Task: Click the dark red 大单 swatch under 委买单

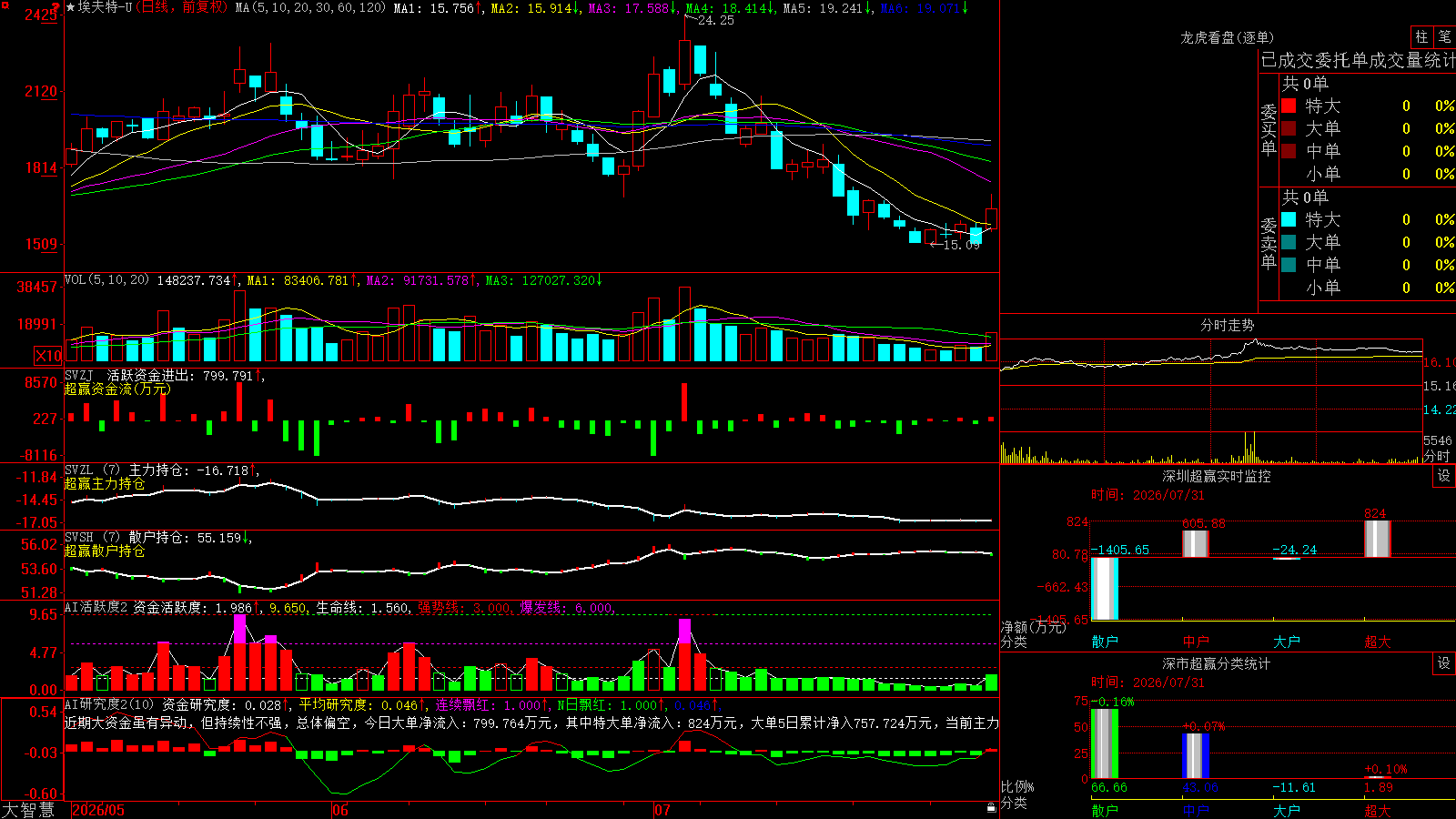Action: click(x=1289, y=128)
